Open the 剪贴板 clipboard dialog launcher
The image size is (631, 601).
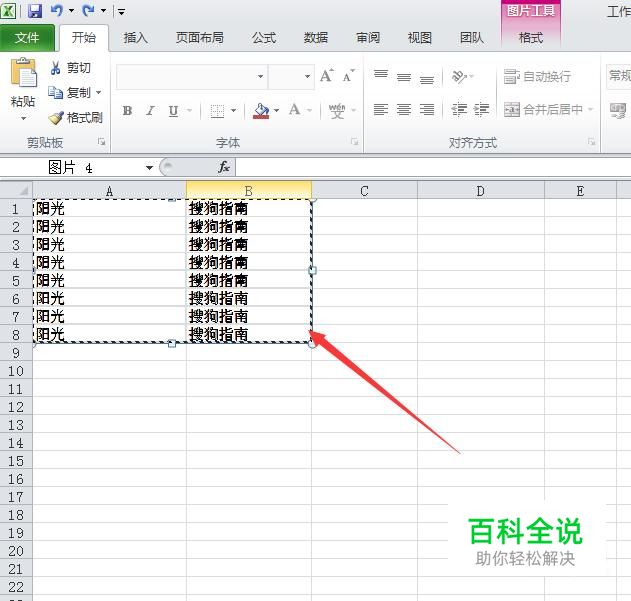click(101, 142)
